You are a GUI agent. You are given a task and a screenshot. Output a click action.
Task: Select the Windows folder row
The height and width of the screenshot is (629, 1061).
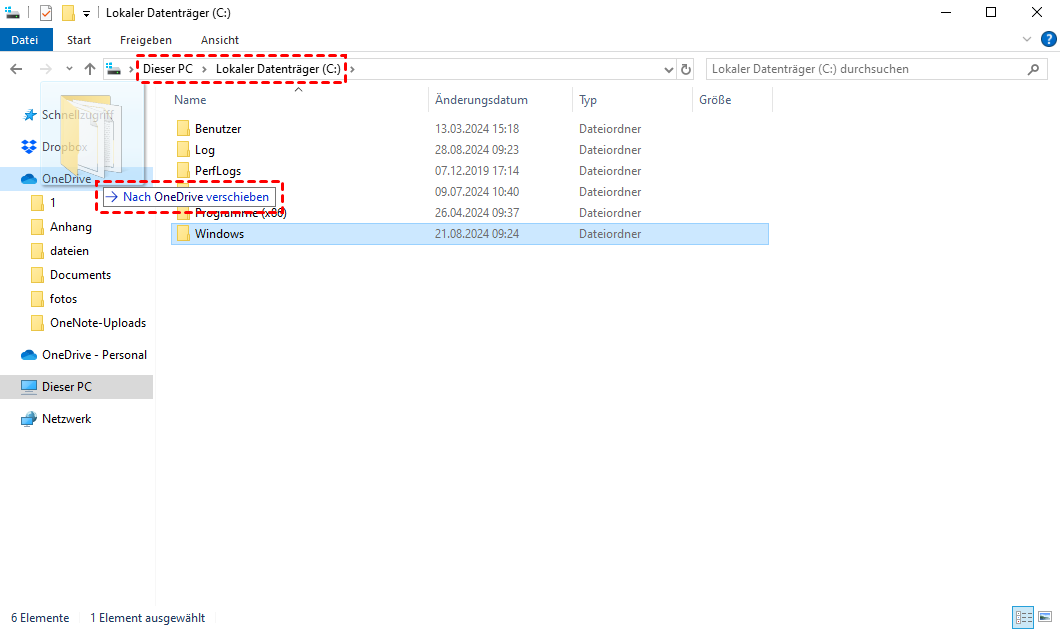(x=470, y=233)
